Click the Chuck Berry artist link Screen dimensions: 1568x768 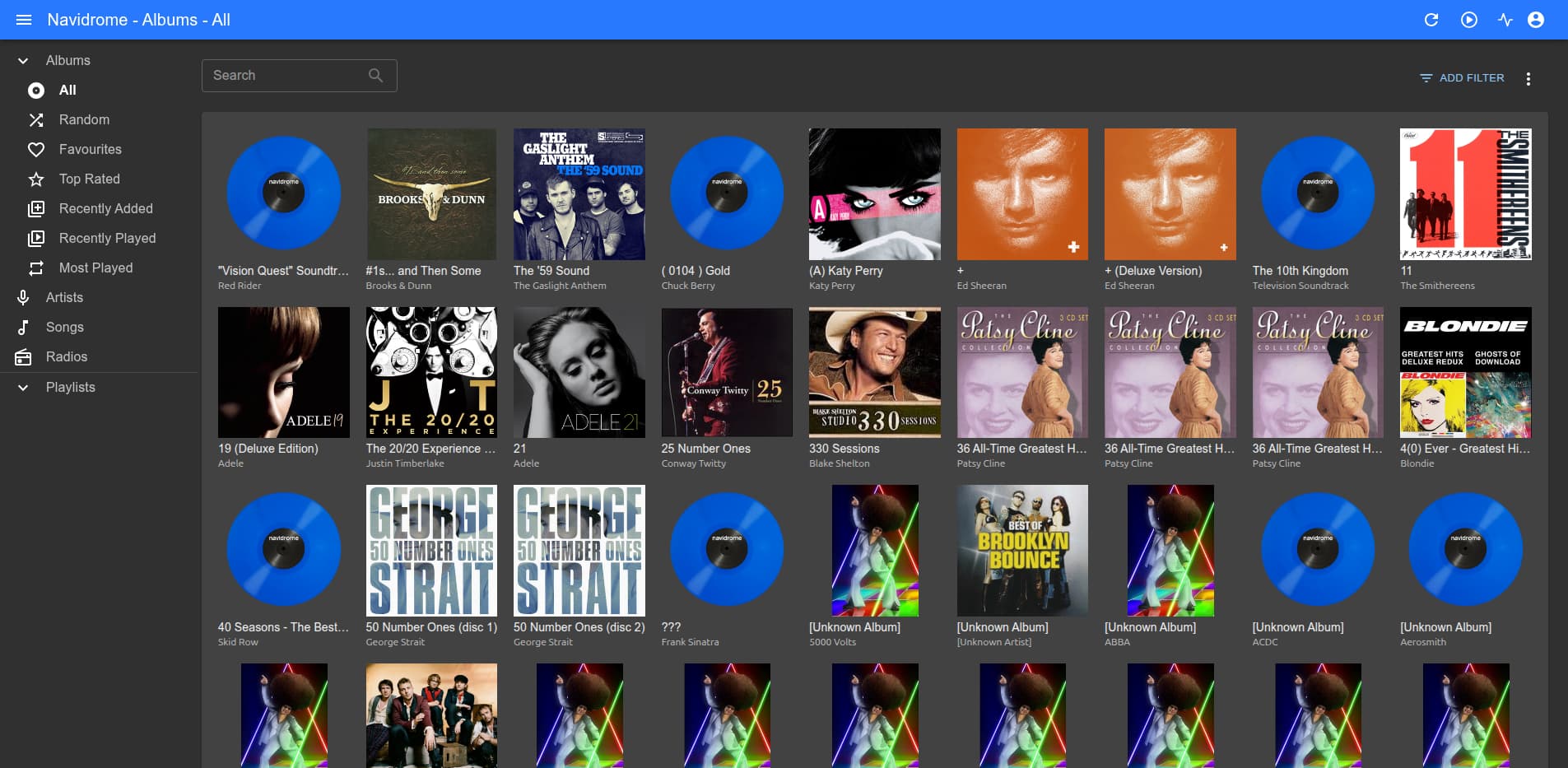tap(688, 286)
